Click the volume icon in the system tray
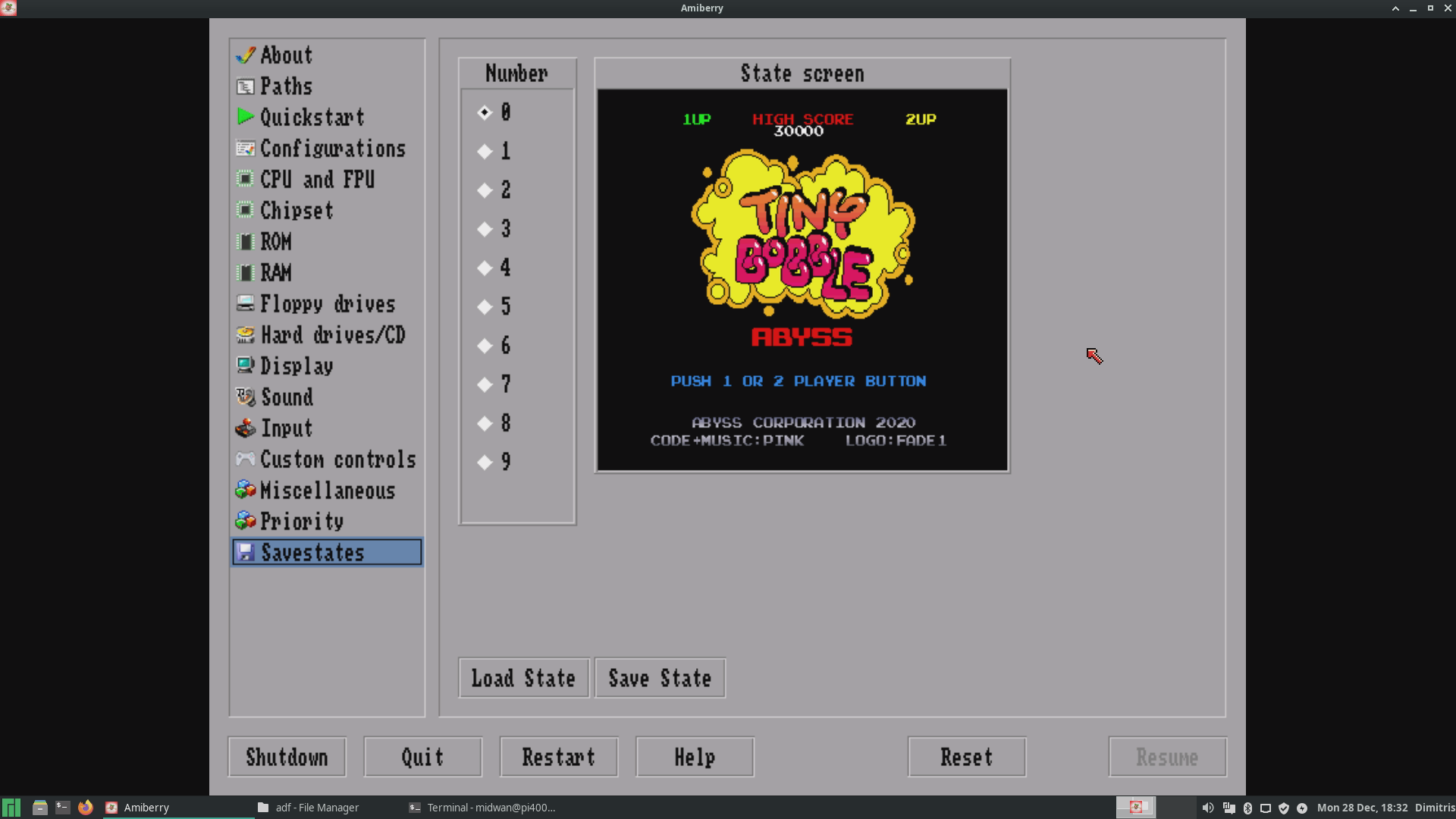Screen dimensions: 1456x819 click(1209, 807)
